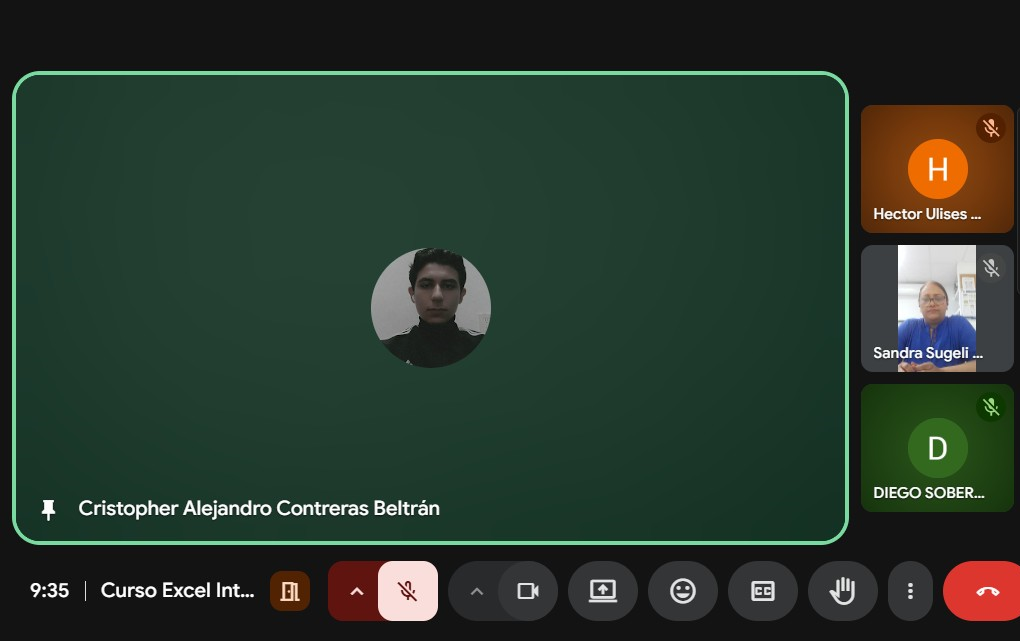1020x641 pixels.
Task: Expand audio settings chevron beside the microphone
Action: click(356, 591)
